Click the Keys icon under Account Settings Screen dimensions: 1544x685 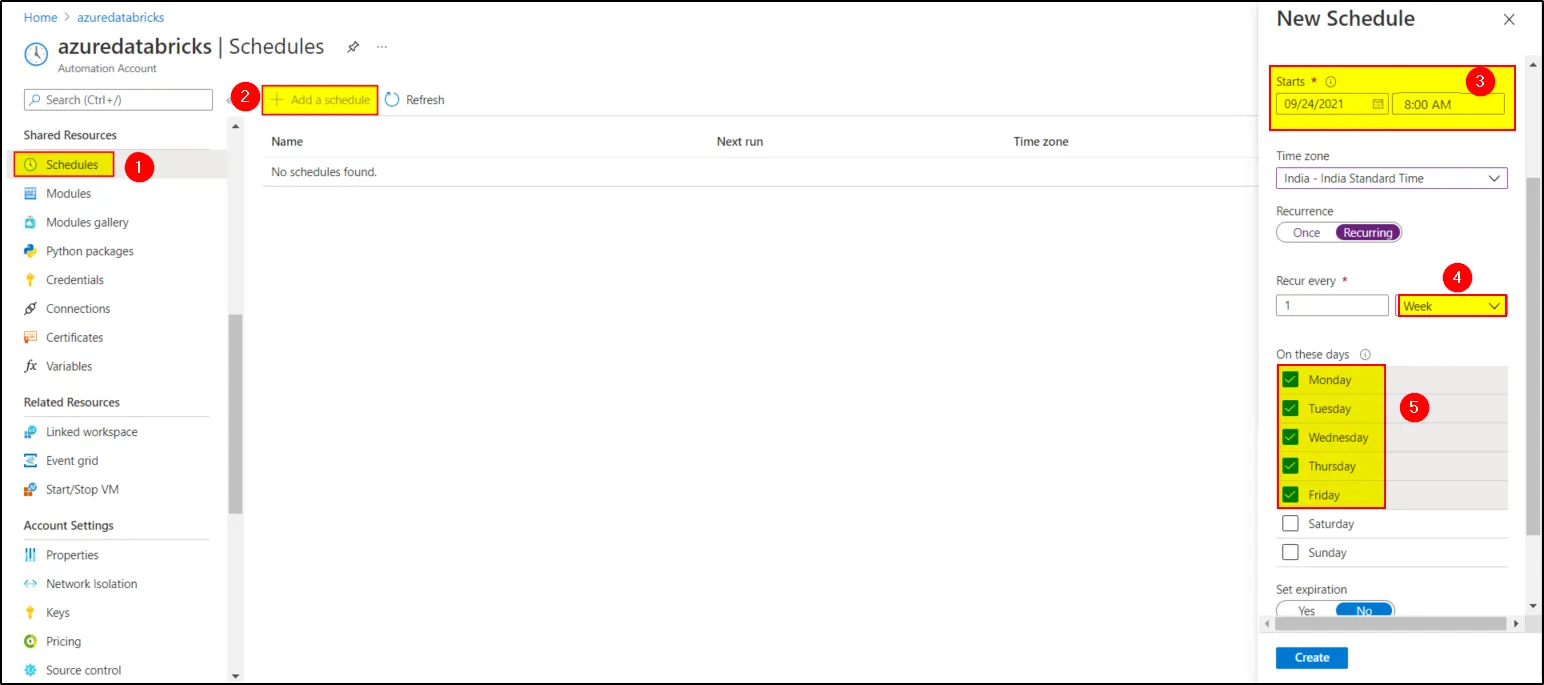[x=30, y=613]
